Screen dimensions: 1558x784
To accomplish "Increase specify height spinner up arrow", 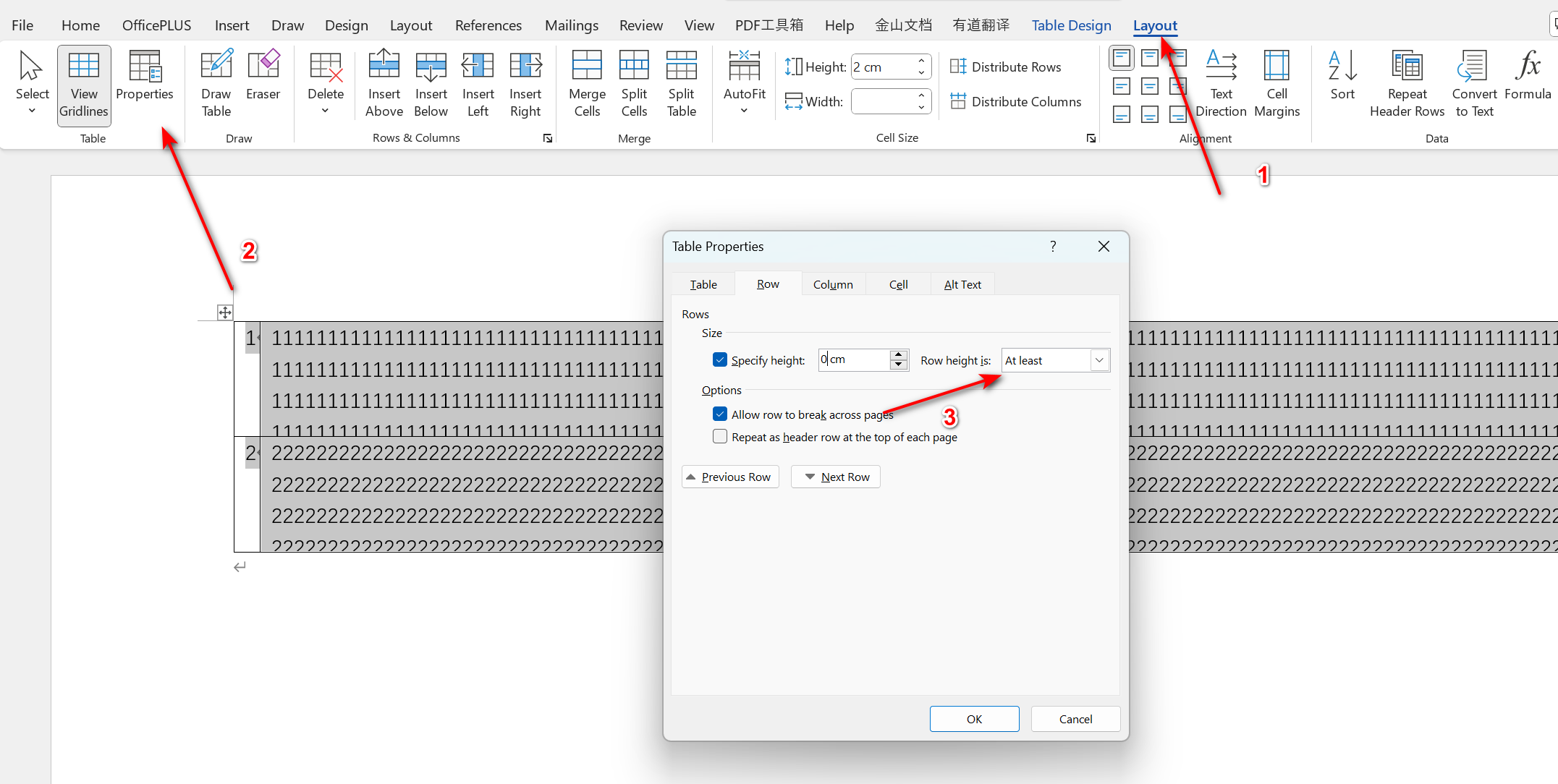I will (899, 354).
